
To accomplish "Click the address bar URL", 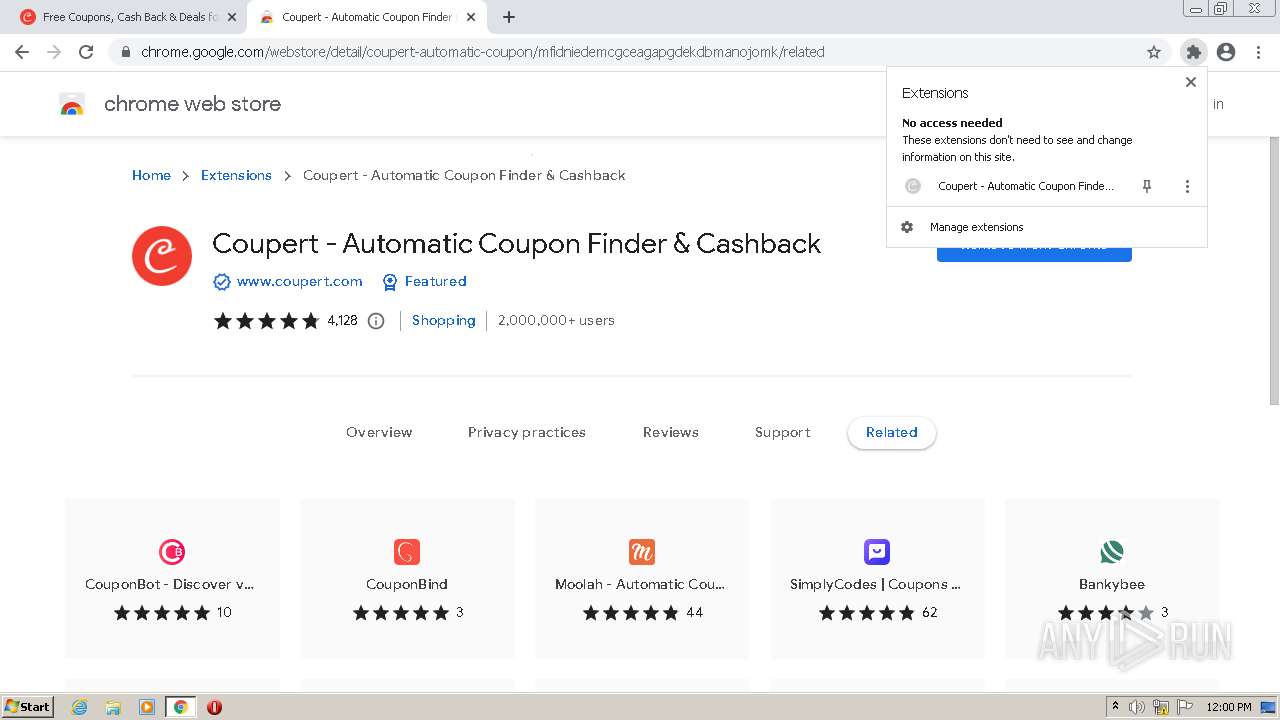I will pos(483,52).
